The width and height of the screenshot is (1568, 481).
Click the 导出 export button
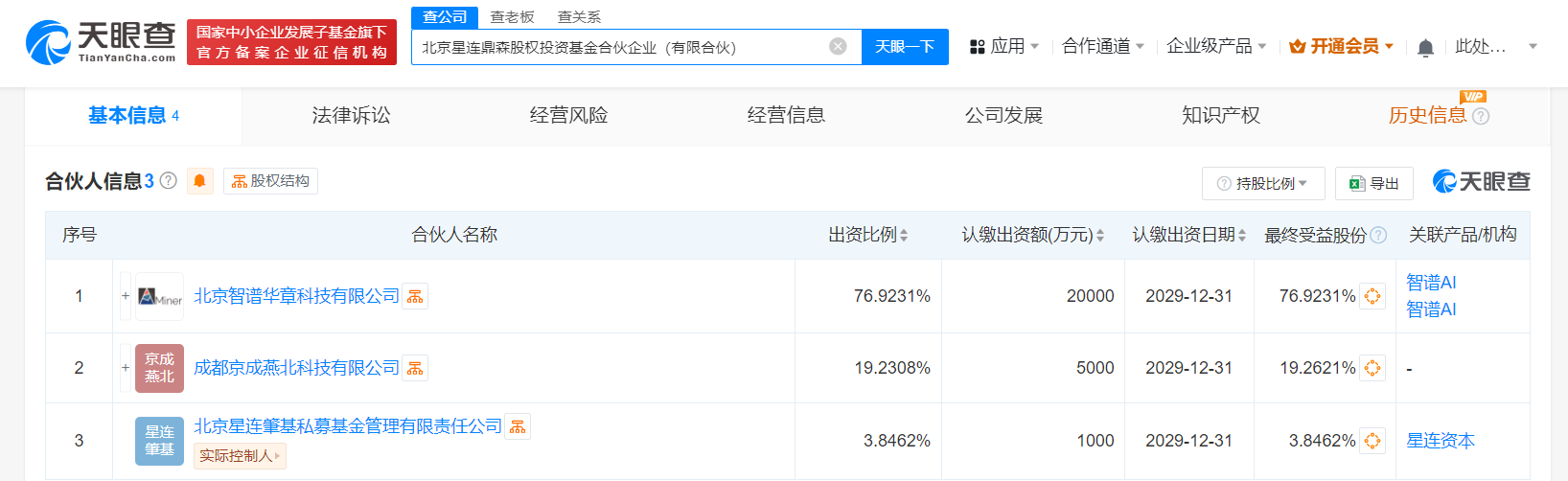pyautogui.click(x=1374, y=183)
